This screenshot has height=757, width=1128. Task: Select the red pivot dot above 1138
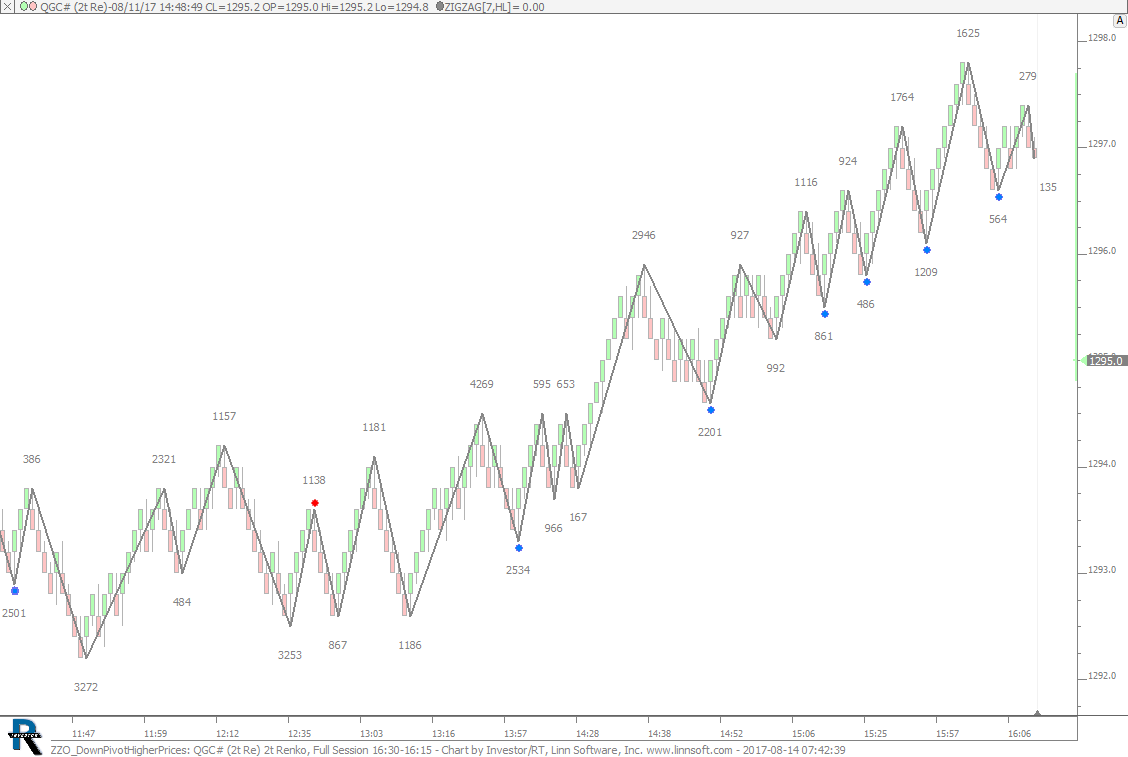click(x=315, y=503)
